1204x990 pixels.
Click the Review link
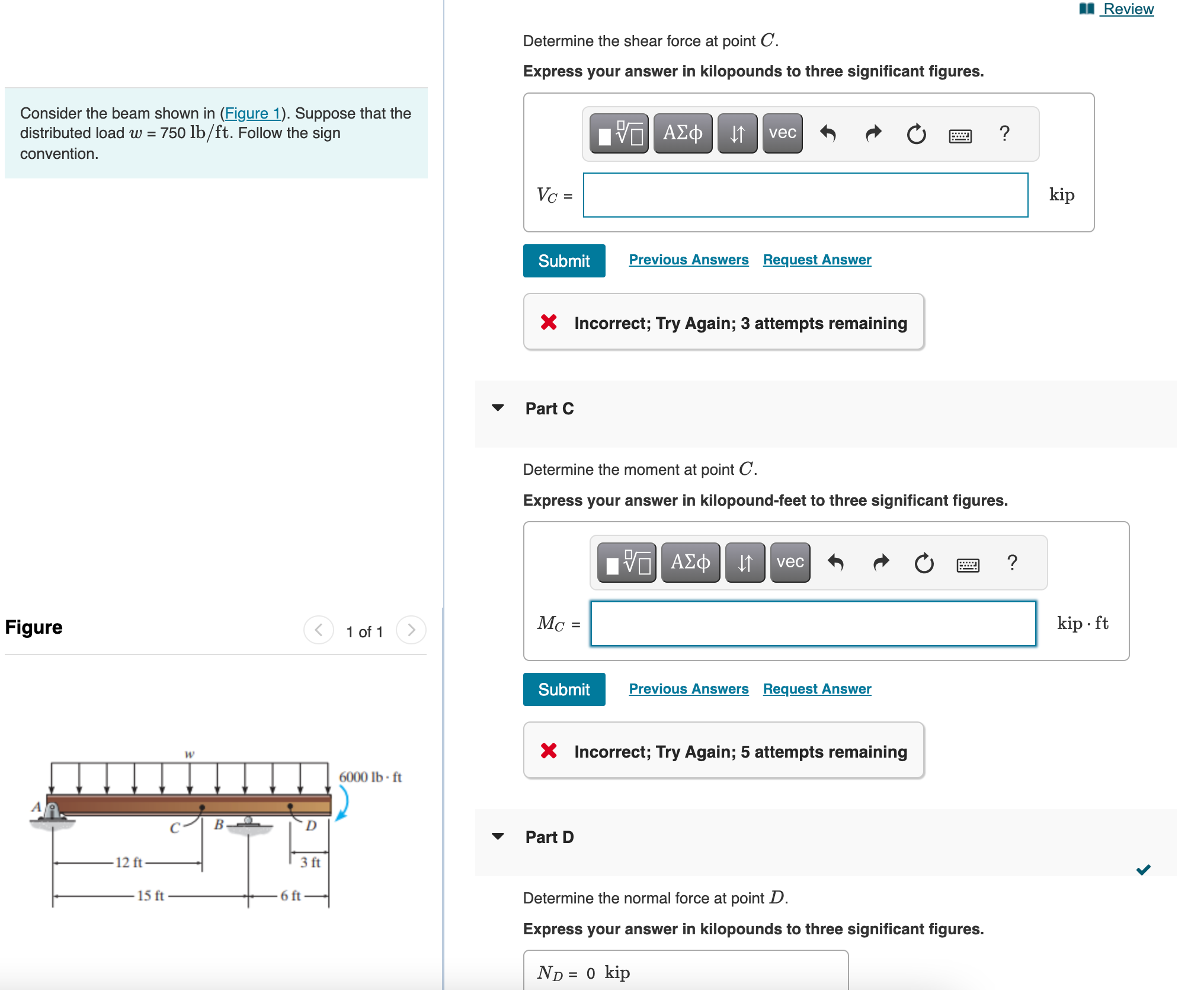(1128, 9)
